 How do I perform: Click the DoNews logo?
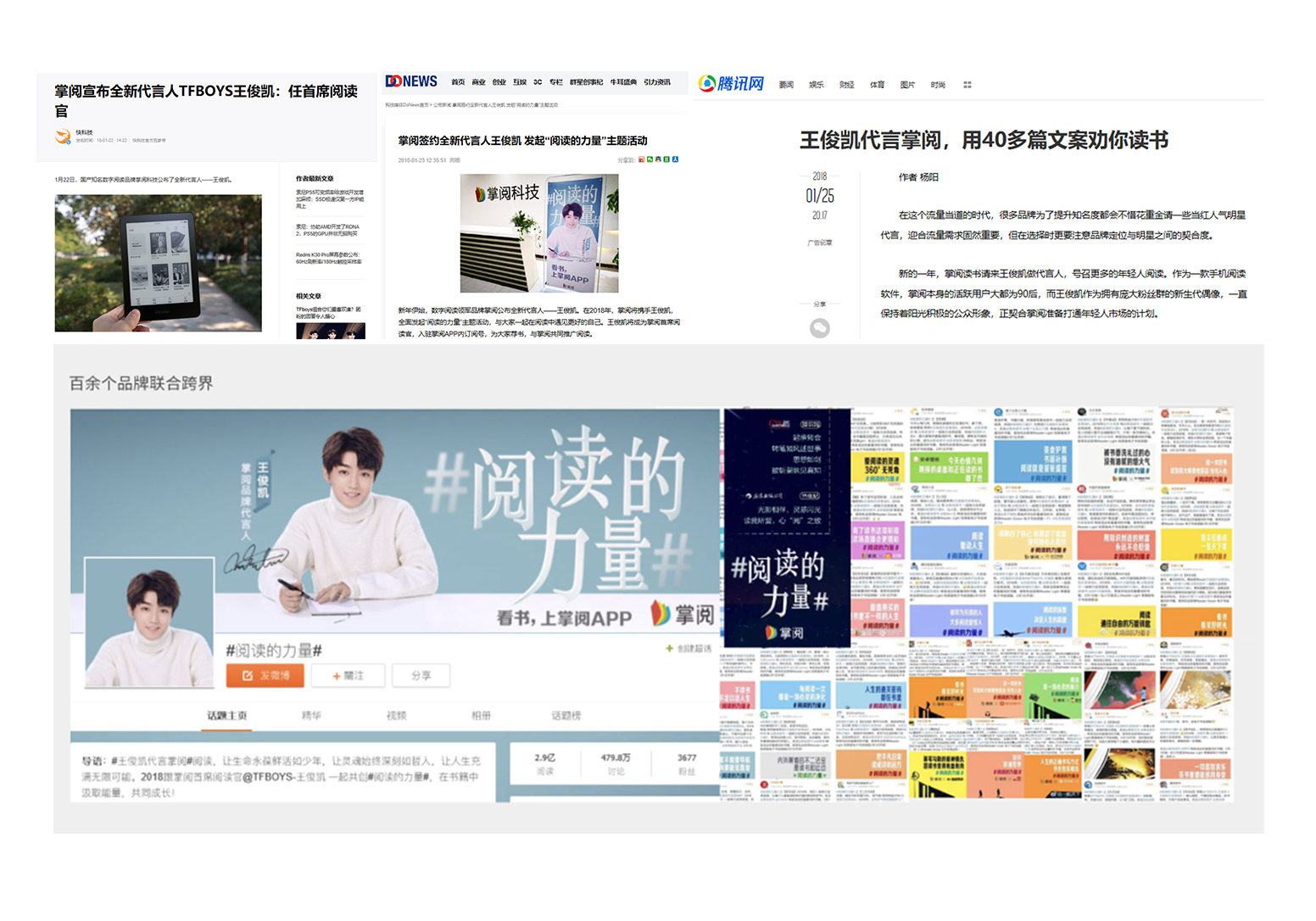point(411,81)
